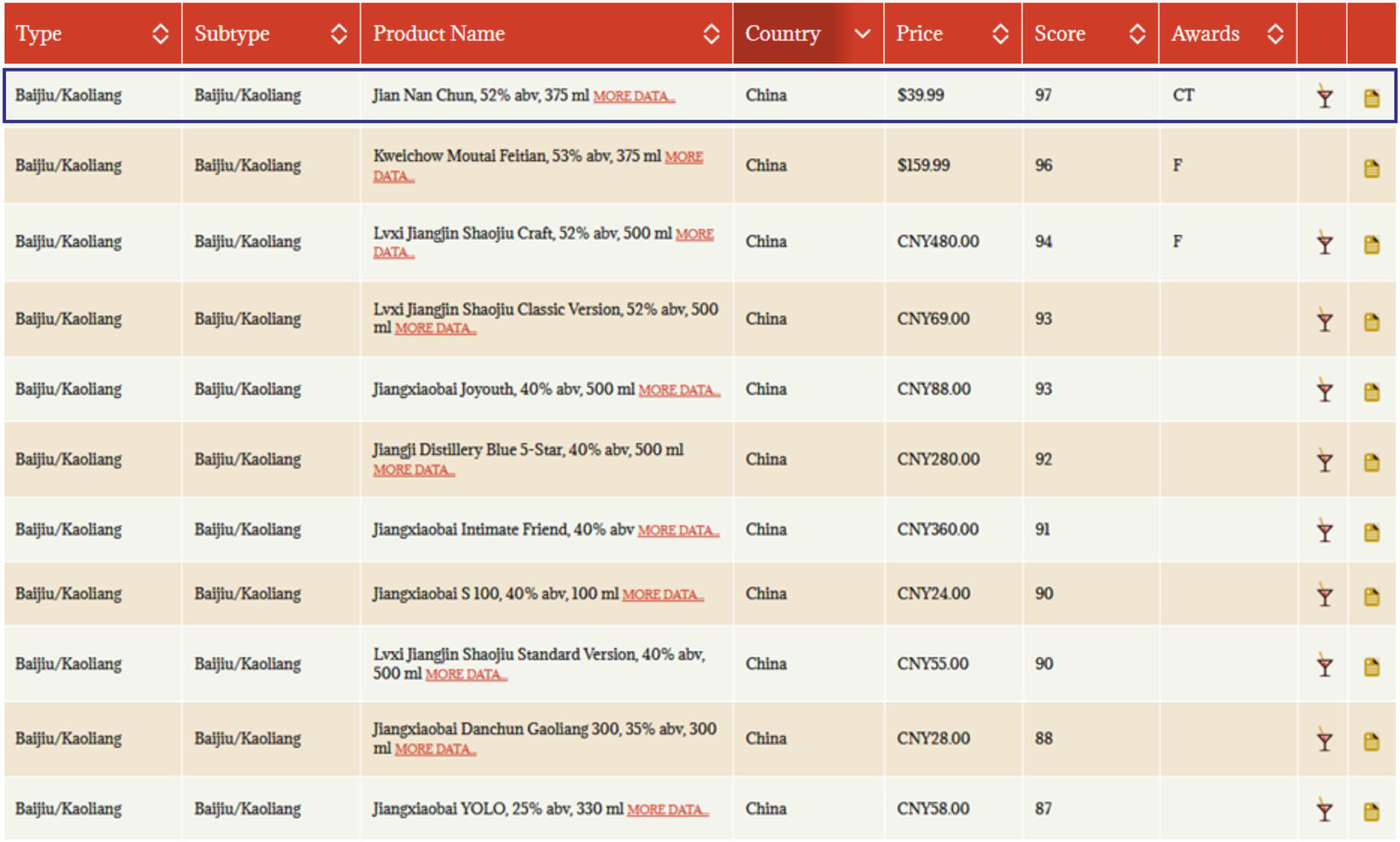Sort table by Awards column

(x=1275, y=34)
